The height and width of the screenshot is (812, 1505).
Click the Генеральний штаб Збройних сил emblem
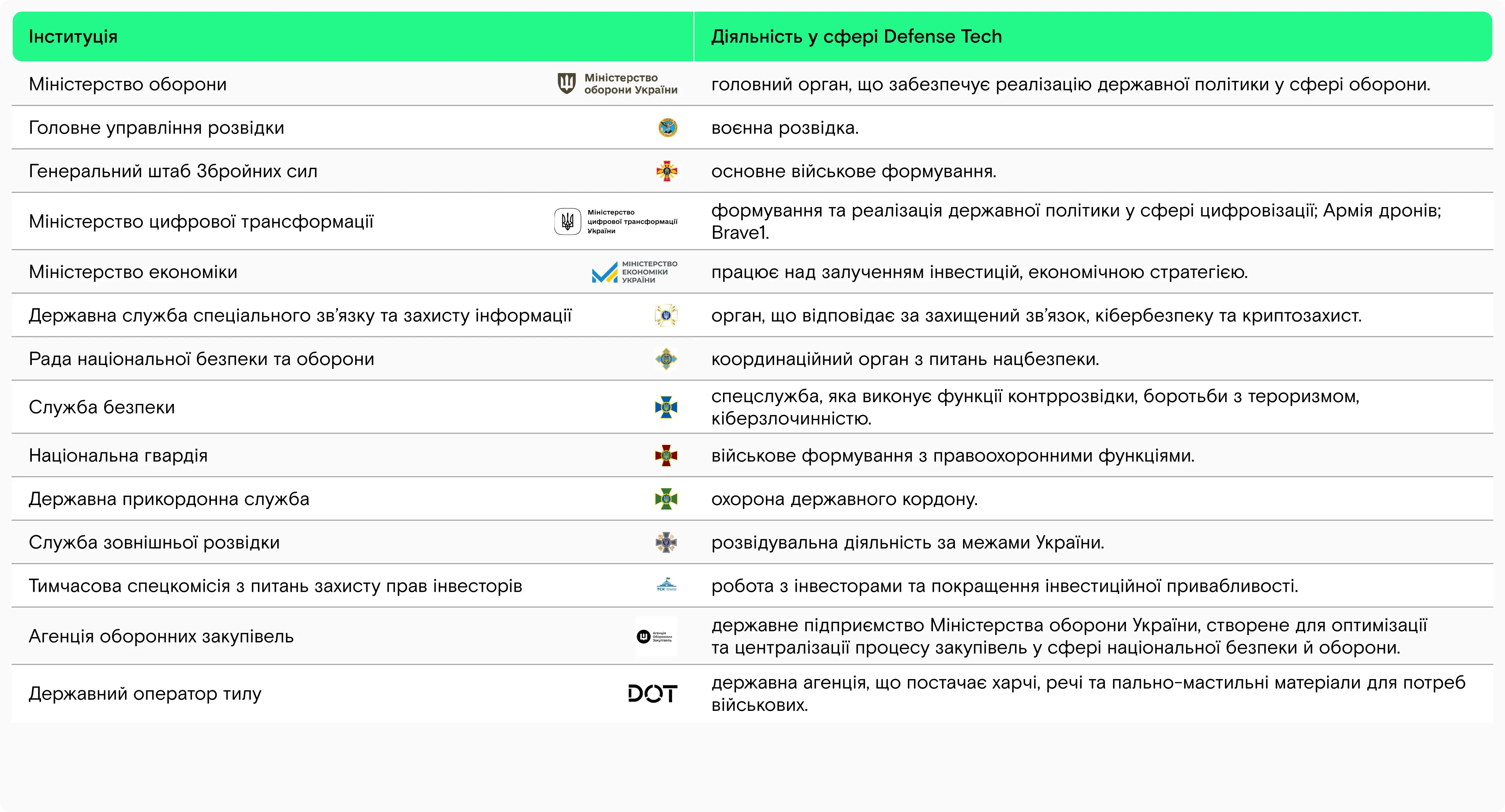668,171
